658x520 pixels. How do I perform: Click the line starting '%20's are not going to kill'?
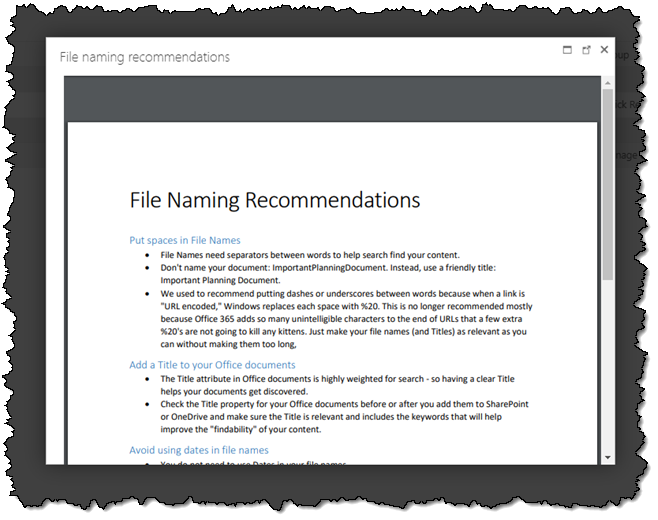coord(343,331)
